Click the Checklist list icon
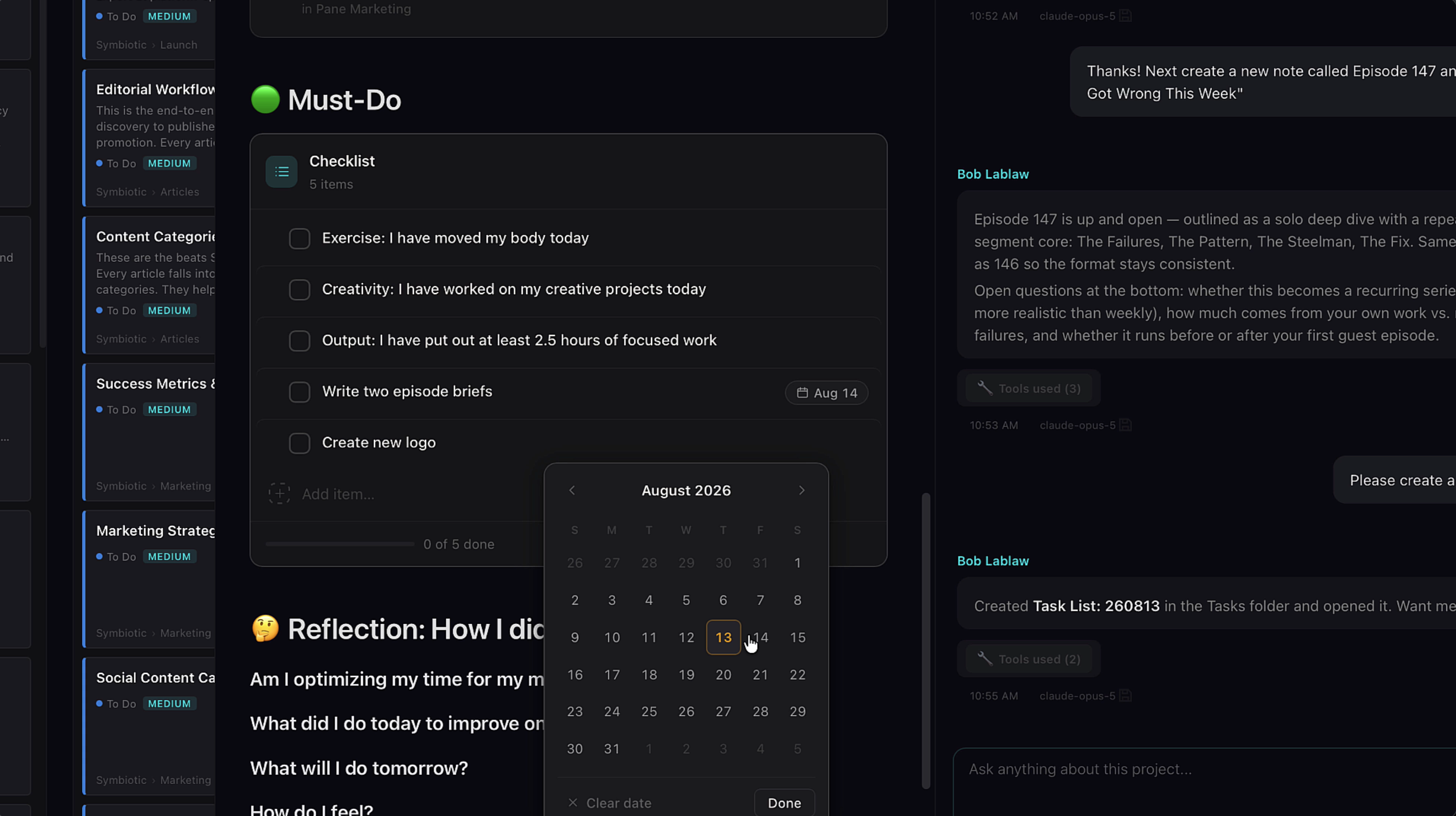The width and height of the screenshot is (1456, 816). [282, 172]
